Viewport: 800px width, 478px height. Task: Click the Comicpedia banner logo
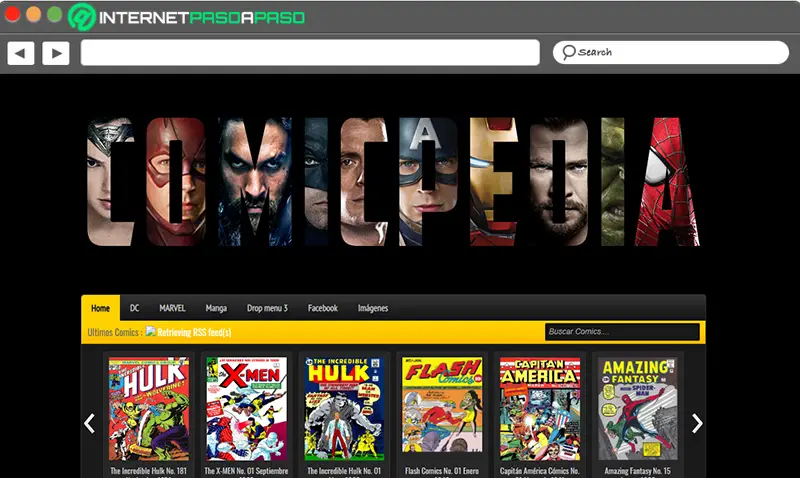click(x=393, y=182)
